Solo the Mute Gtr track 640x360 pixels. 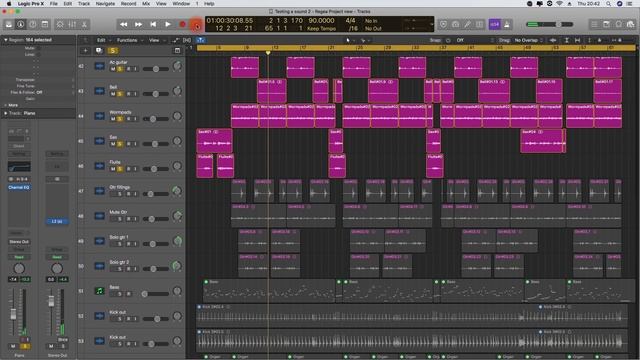[120, 219]
